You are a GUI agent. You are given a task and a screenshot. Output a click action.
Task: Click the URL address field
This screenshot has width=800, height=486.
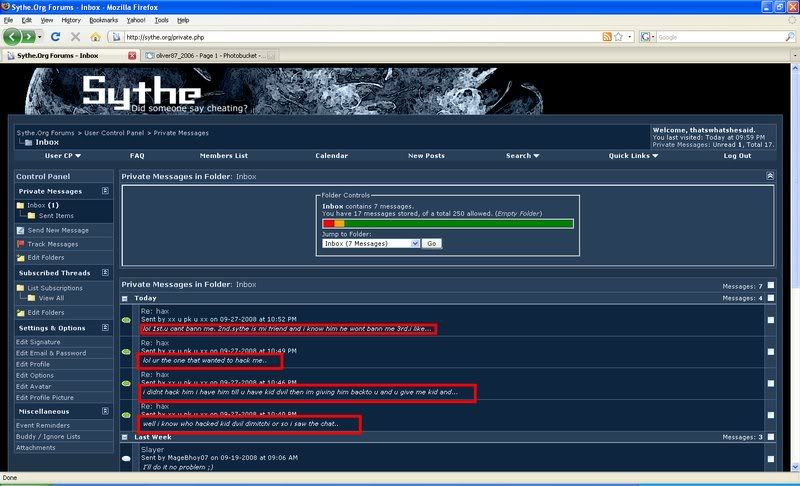tap(362, 37)
